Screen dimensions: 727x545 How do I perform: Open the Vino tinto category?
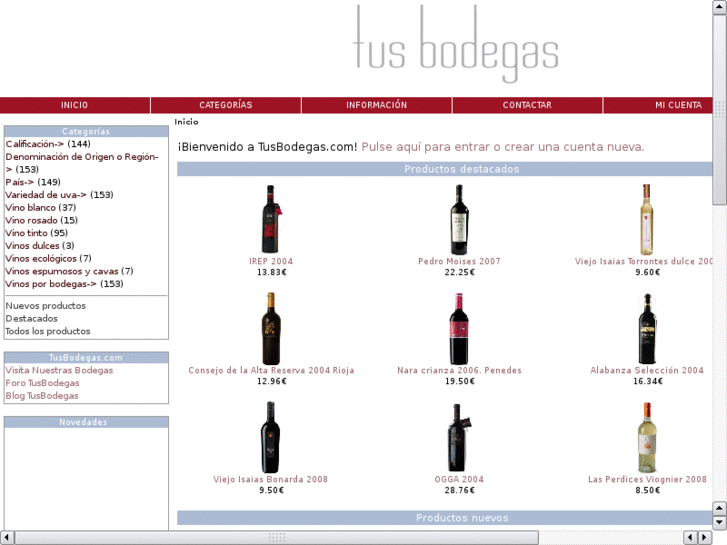click(26, 233)
